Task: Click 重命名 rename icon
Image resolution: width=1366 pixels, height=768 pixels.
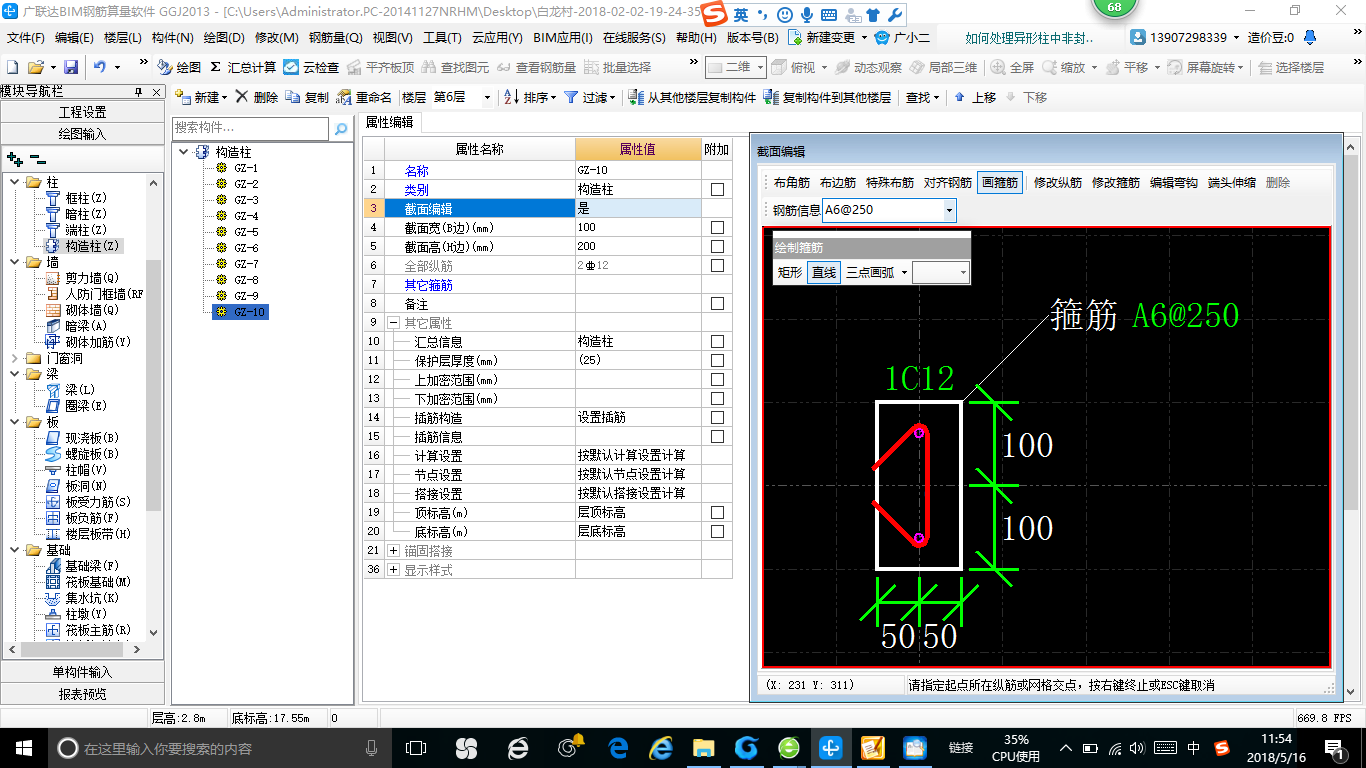Action: 364,97
